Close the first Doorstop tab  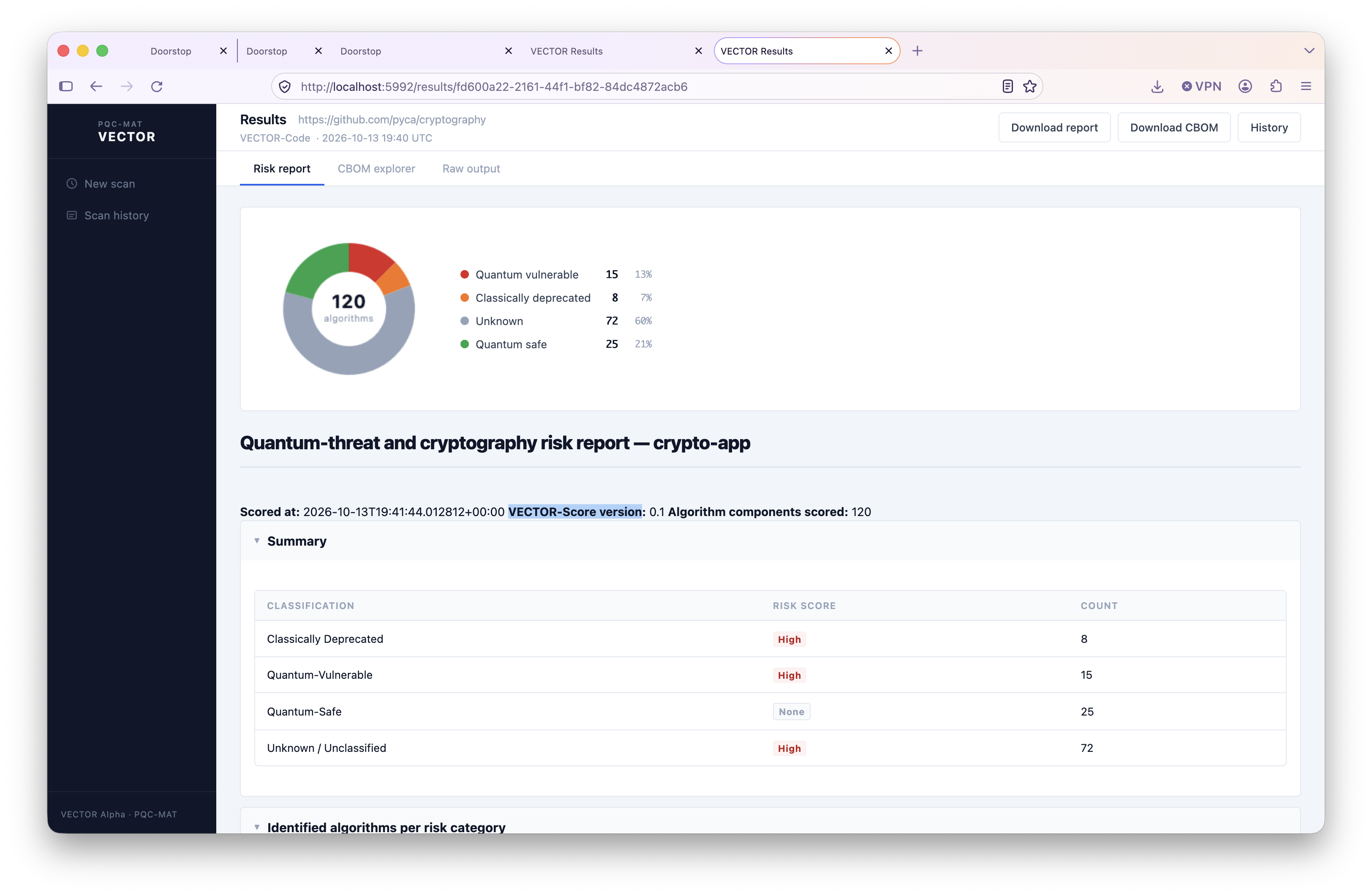pos(223,51)
